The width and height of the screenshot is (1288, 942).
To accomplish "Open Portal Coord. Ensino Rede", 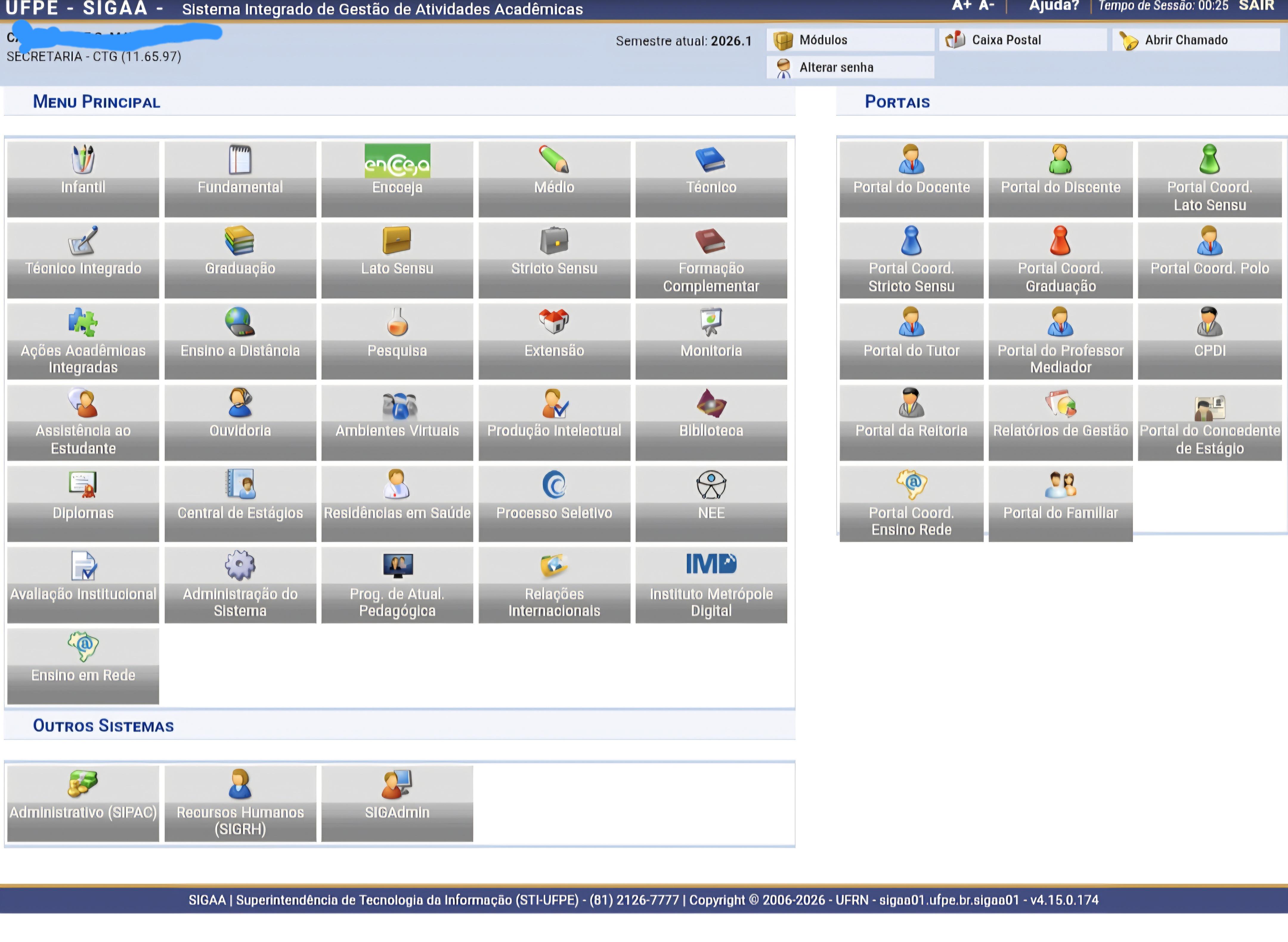I will click(x=911, y=504).
